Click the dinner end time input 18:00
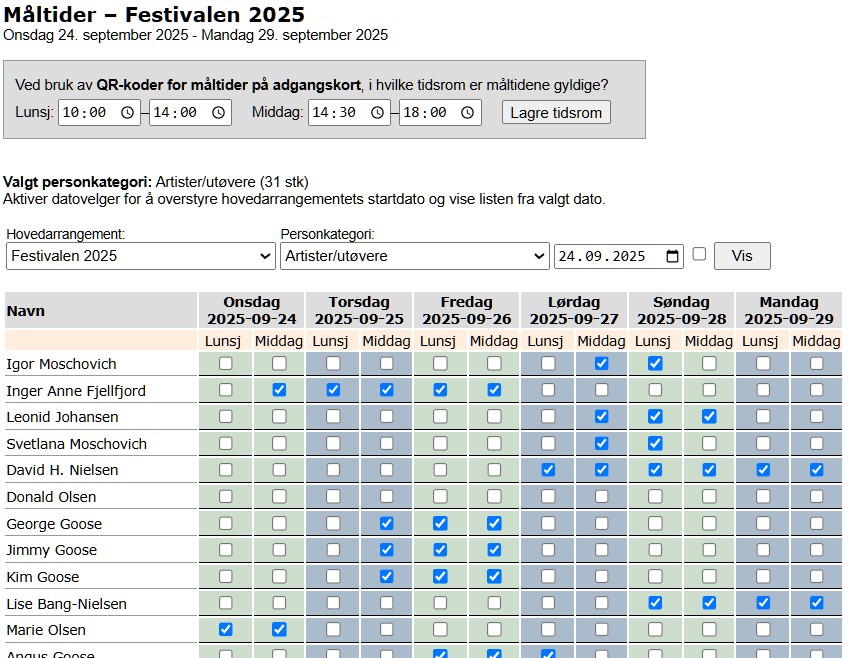The width and height of the screenshot is (848, 658). [x=426, y=113]
